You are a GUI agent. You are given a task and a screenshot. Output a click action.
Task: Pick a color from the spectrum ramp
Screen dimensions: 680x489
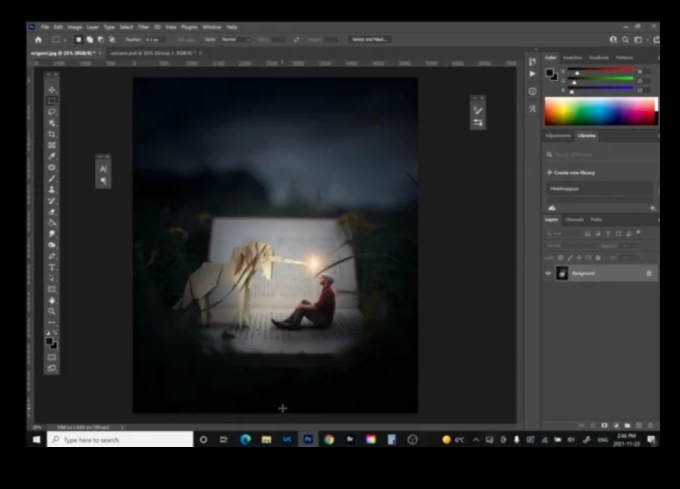[x=598, y=111]
